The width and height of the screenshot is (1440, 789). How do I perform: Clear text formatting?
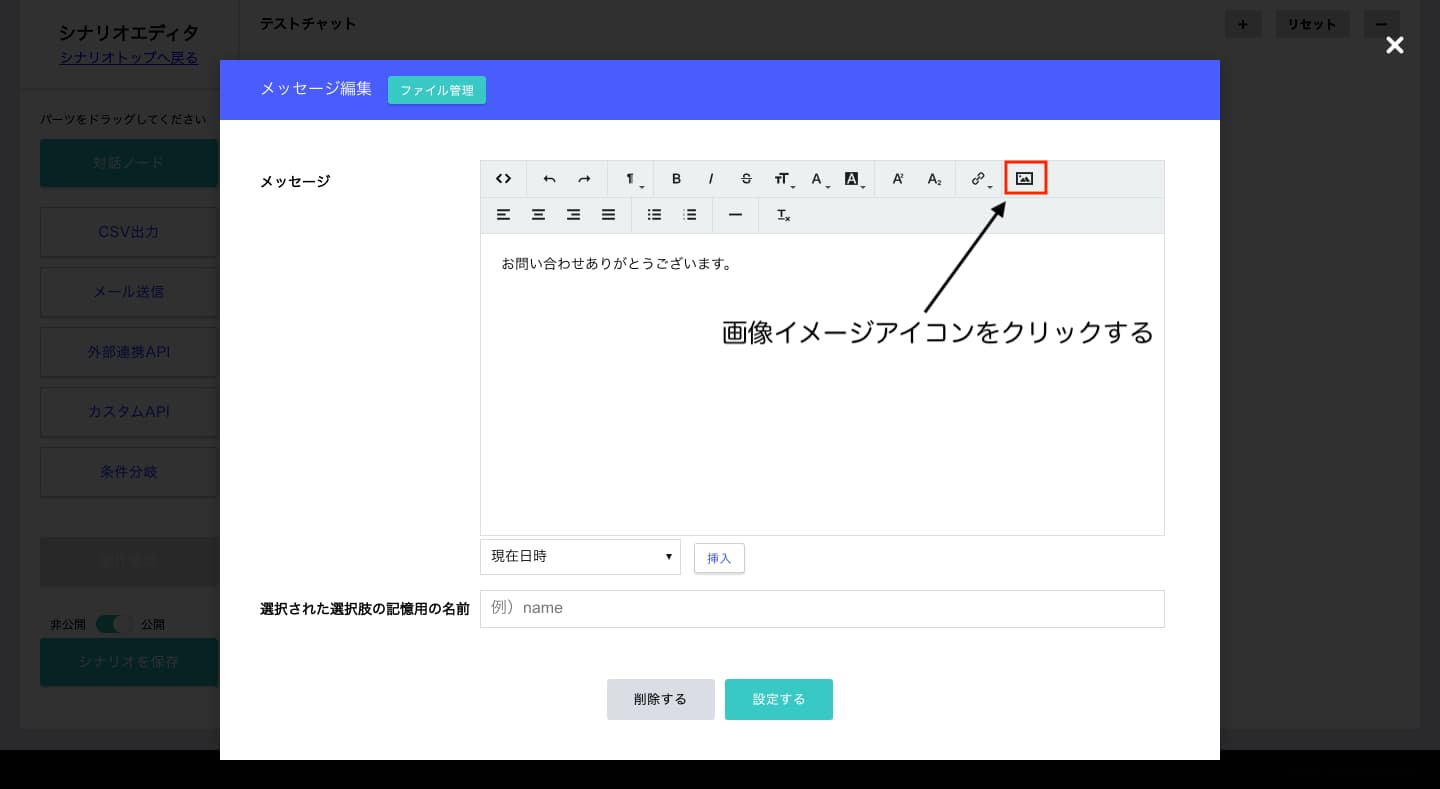coord(783,215)
